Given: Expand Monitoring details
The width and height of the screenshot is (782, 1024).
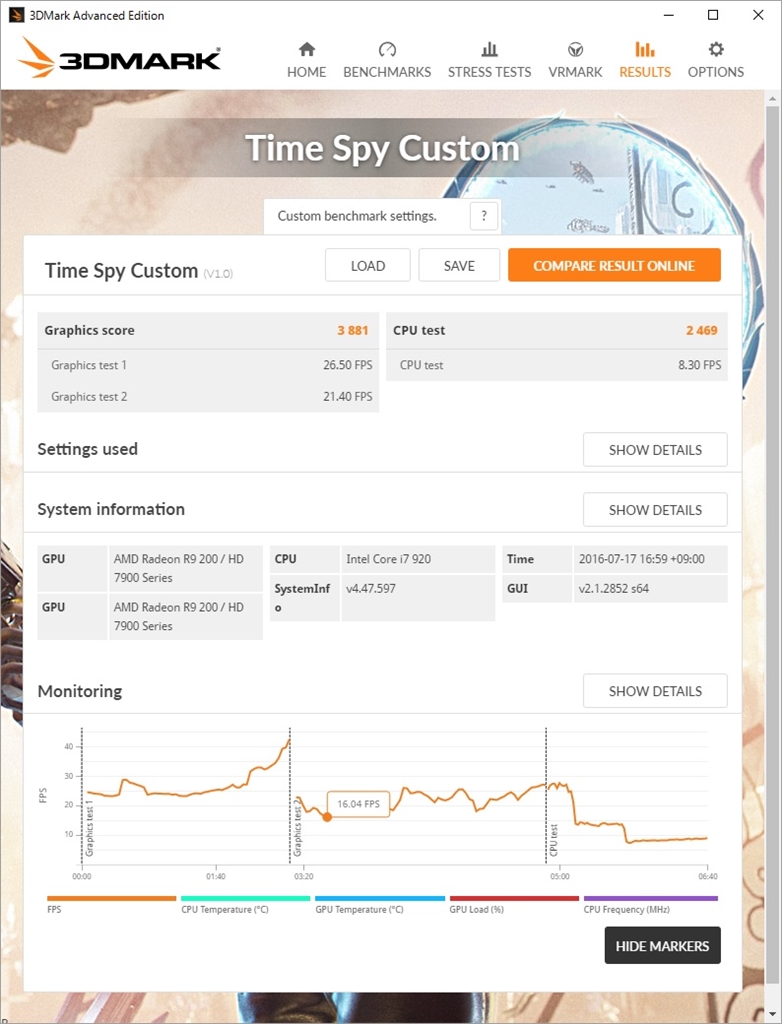Looking at the screenshot, I should coord(655,691).
